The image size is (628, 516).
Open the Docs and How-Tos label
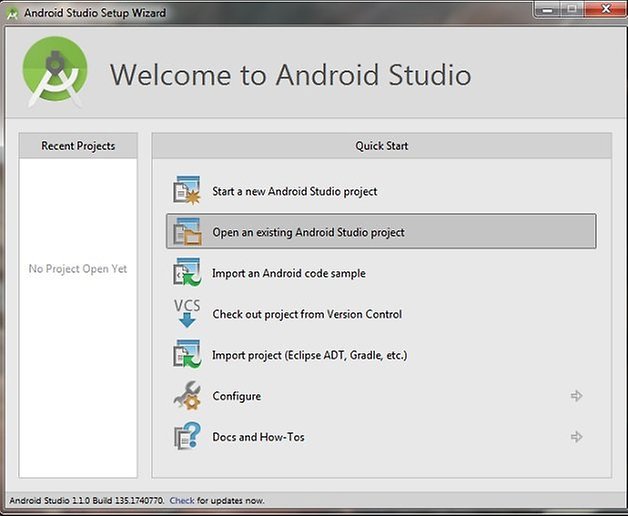pos(258,437)
